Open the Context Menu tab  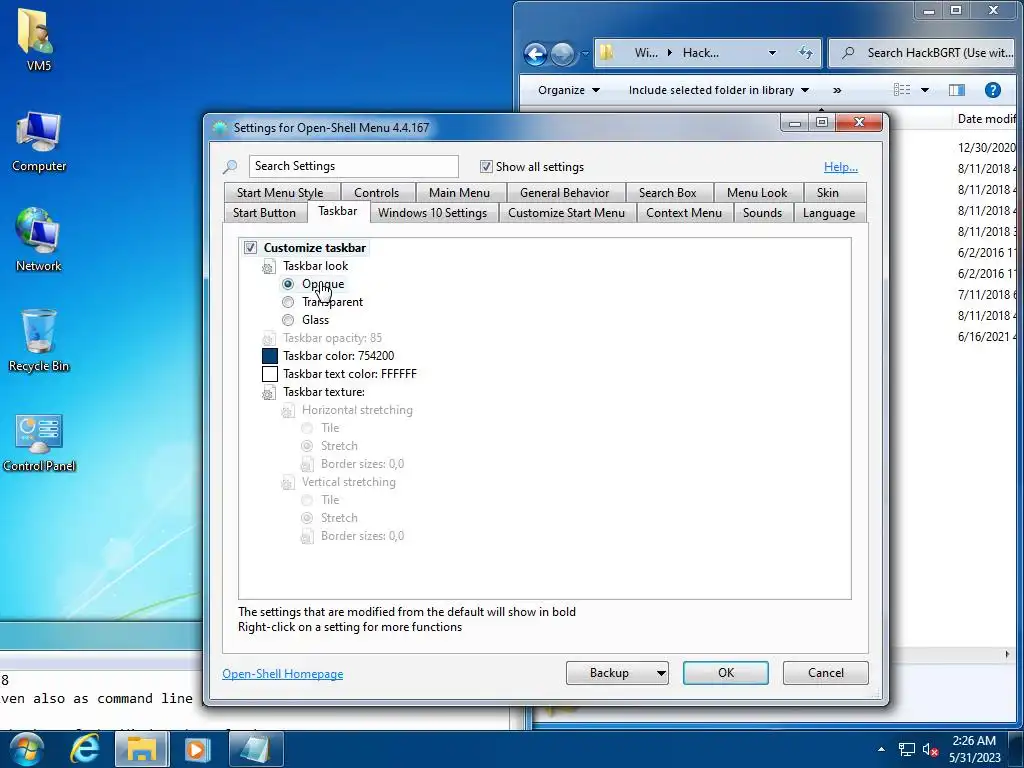tap(684, 213)
